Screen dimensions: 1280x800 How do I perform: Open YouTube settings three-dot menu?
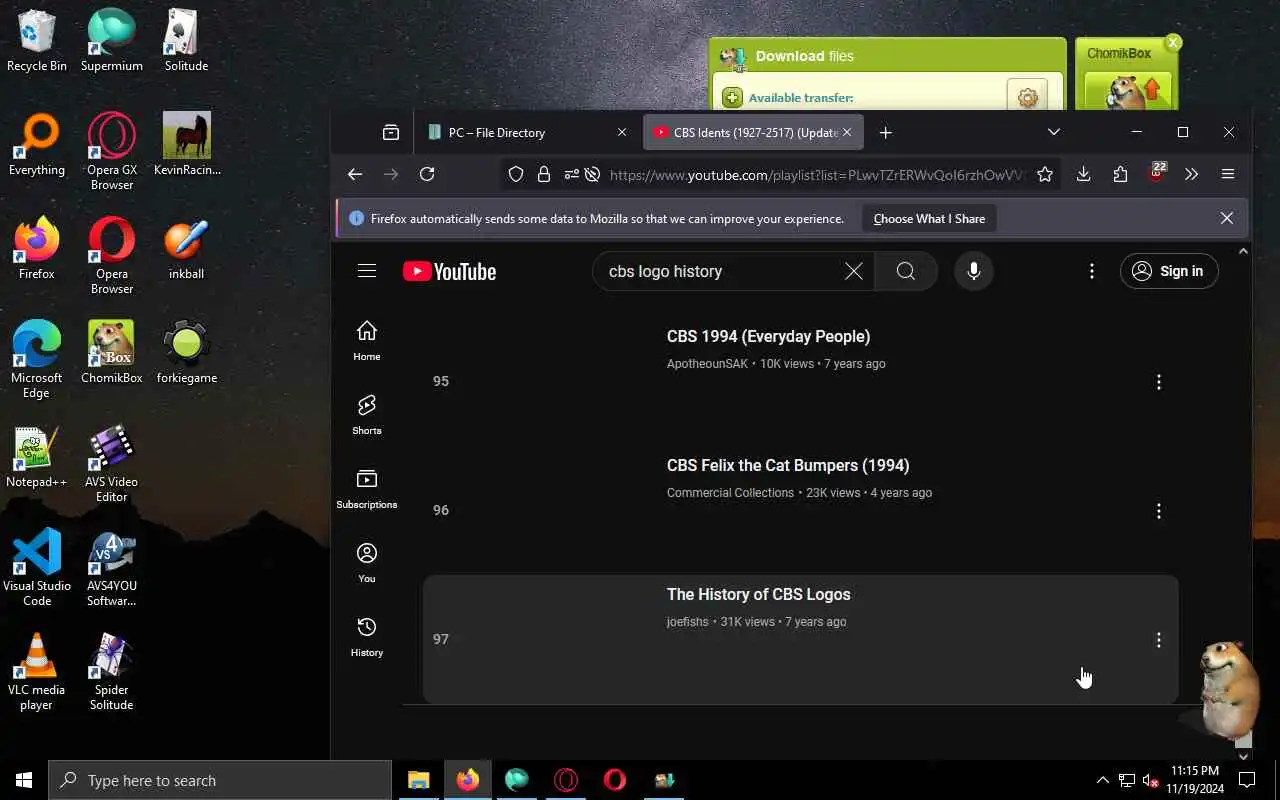[x=1092, y=271]
